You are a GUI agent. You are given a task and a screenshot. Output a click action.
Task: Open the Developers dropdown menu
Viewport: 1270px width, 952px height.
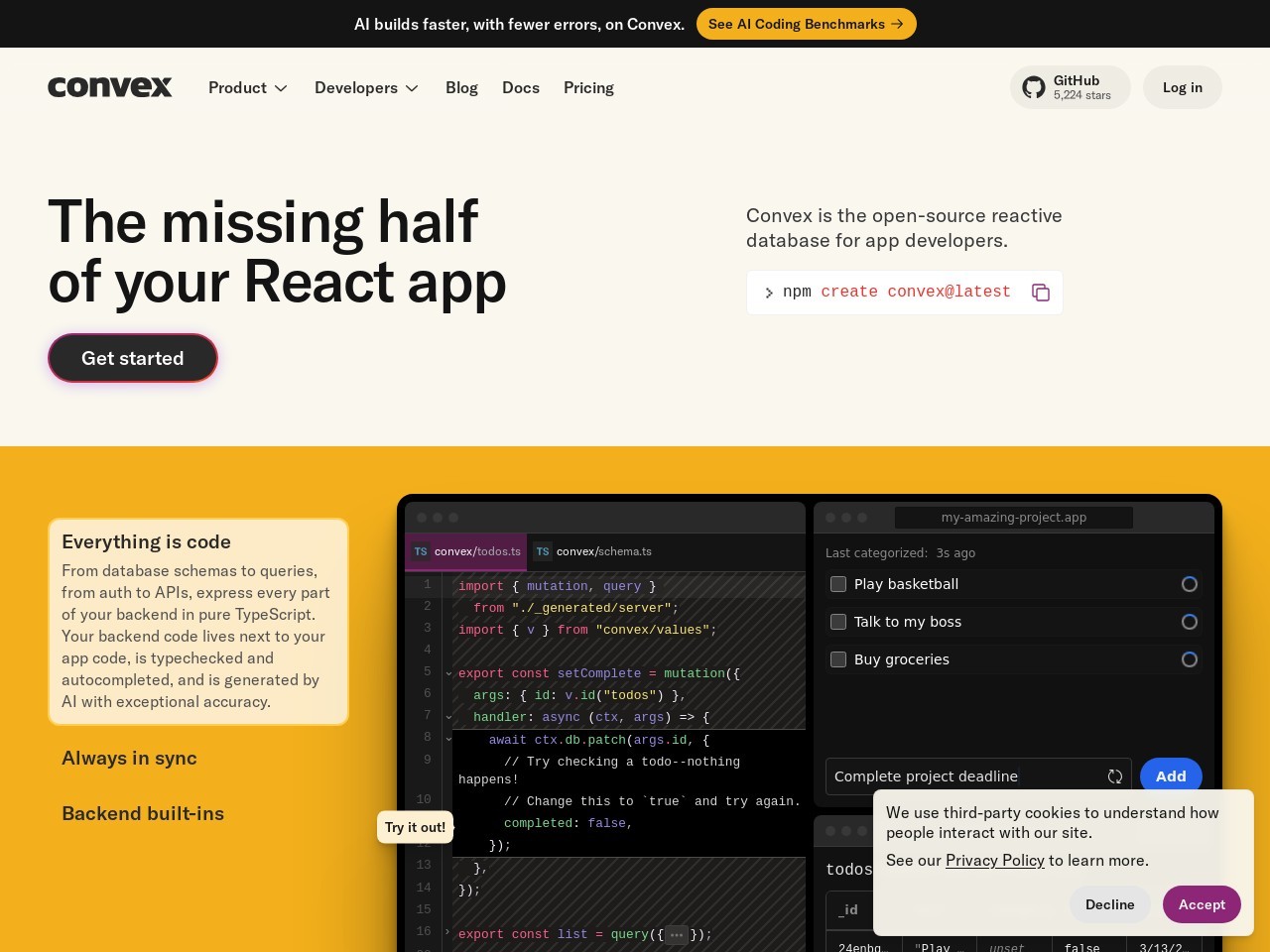[367, 87]
